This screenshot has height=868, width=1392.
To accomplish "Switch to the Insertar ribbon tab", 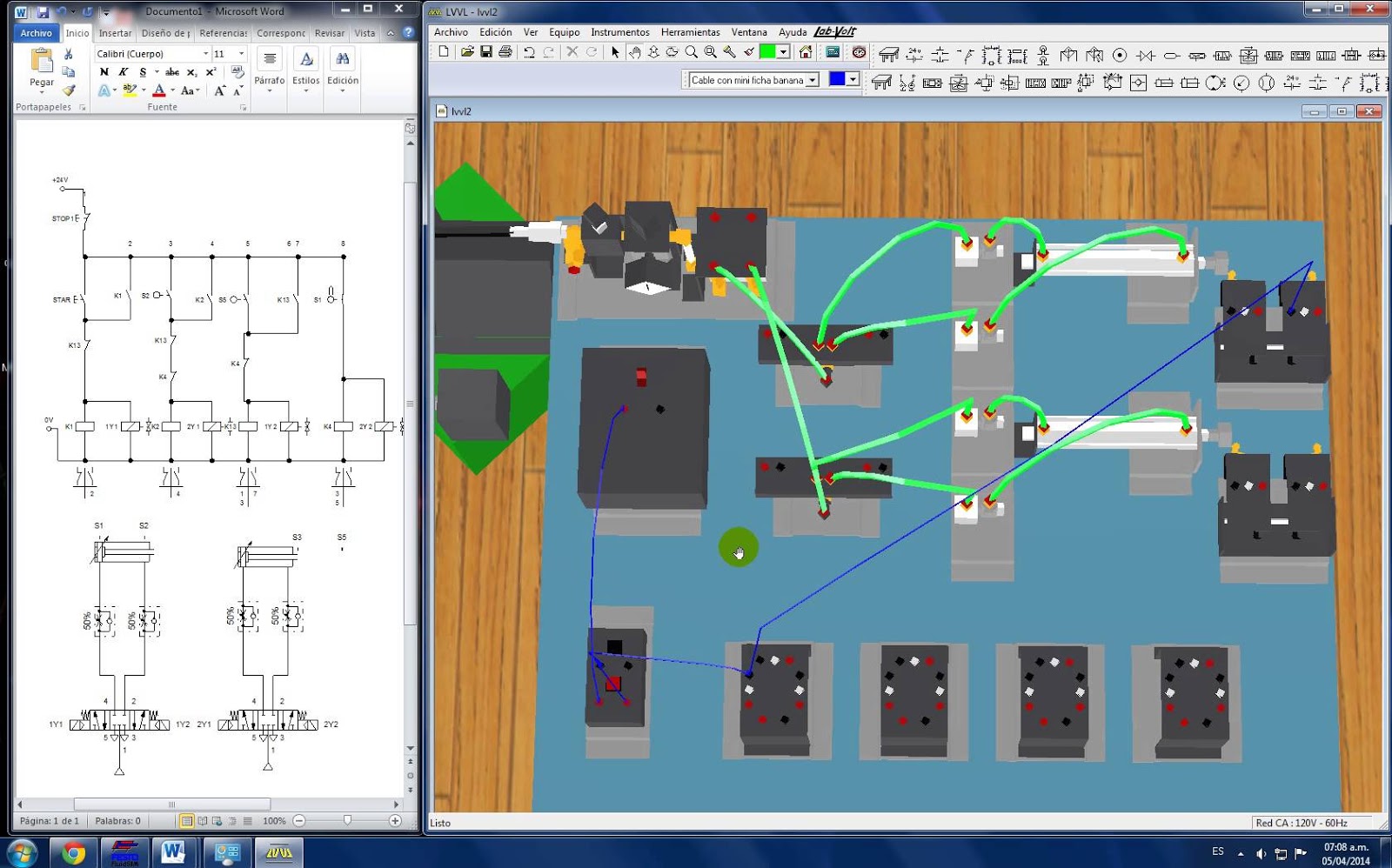I will point(115,32).
